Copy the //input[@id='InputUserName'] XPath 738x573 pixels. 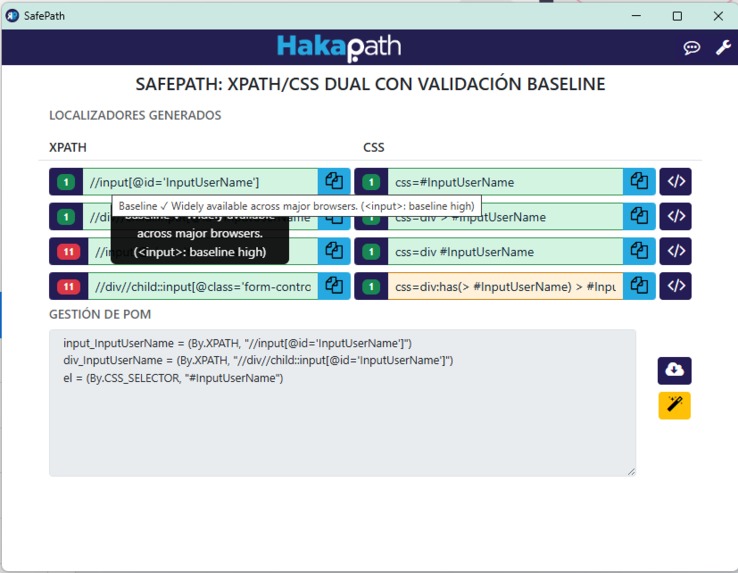pyautogui.click(x=334, y=182)
